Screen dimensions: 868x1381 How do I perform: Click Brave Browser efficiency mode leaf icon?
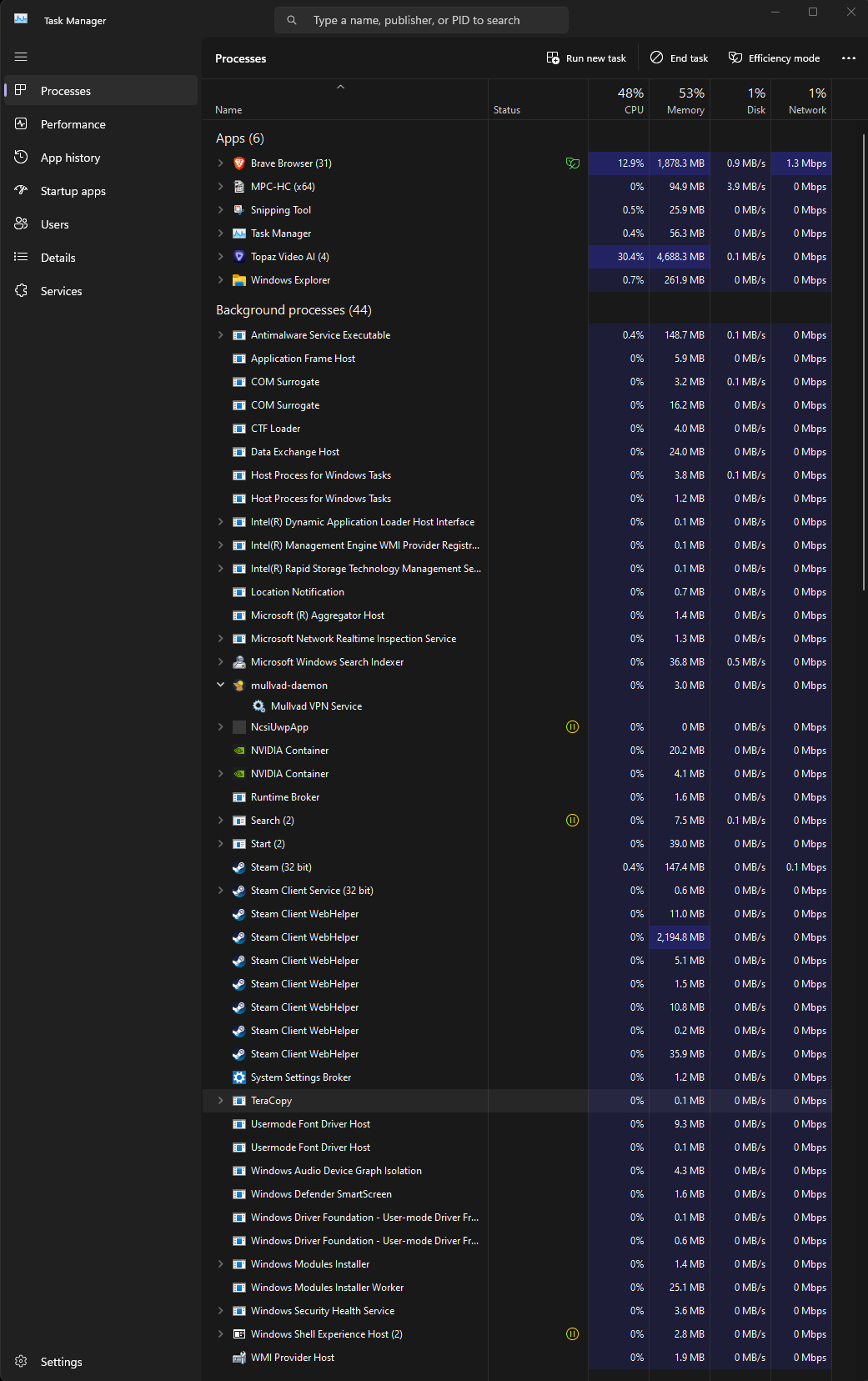point(572,163)
